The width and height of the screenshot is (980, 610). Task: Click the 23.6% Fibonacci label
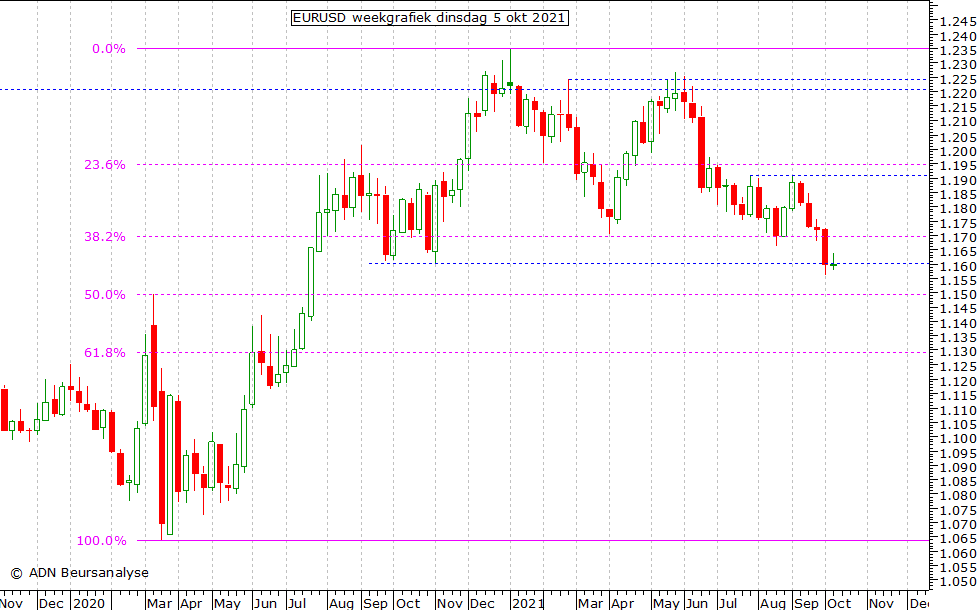pos(105,165)
